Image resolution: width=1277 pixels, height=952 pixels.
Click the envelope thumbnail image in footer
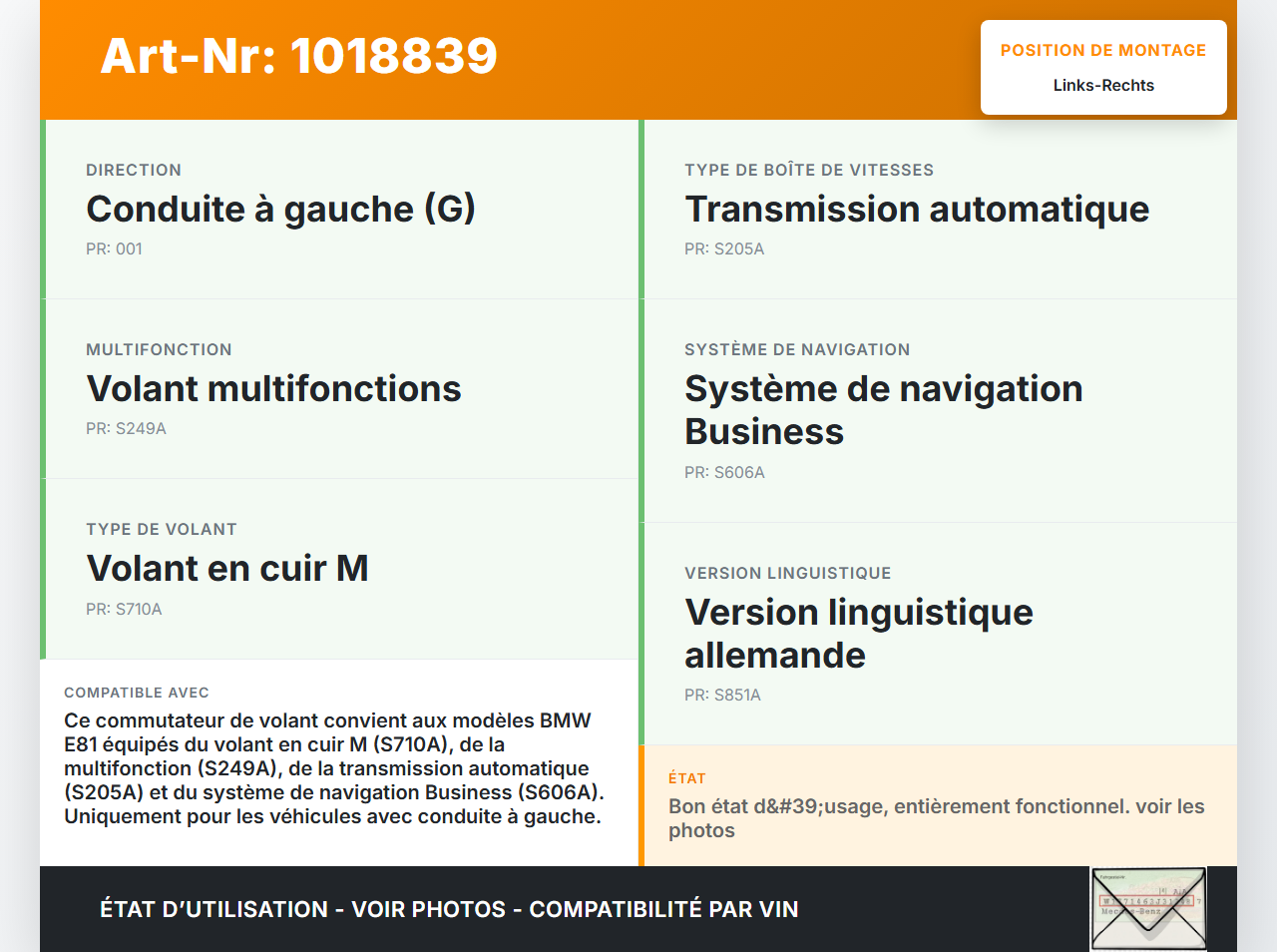tap(1148, 908)
